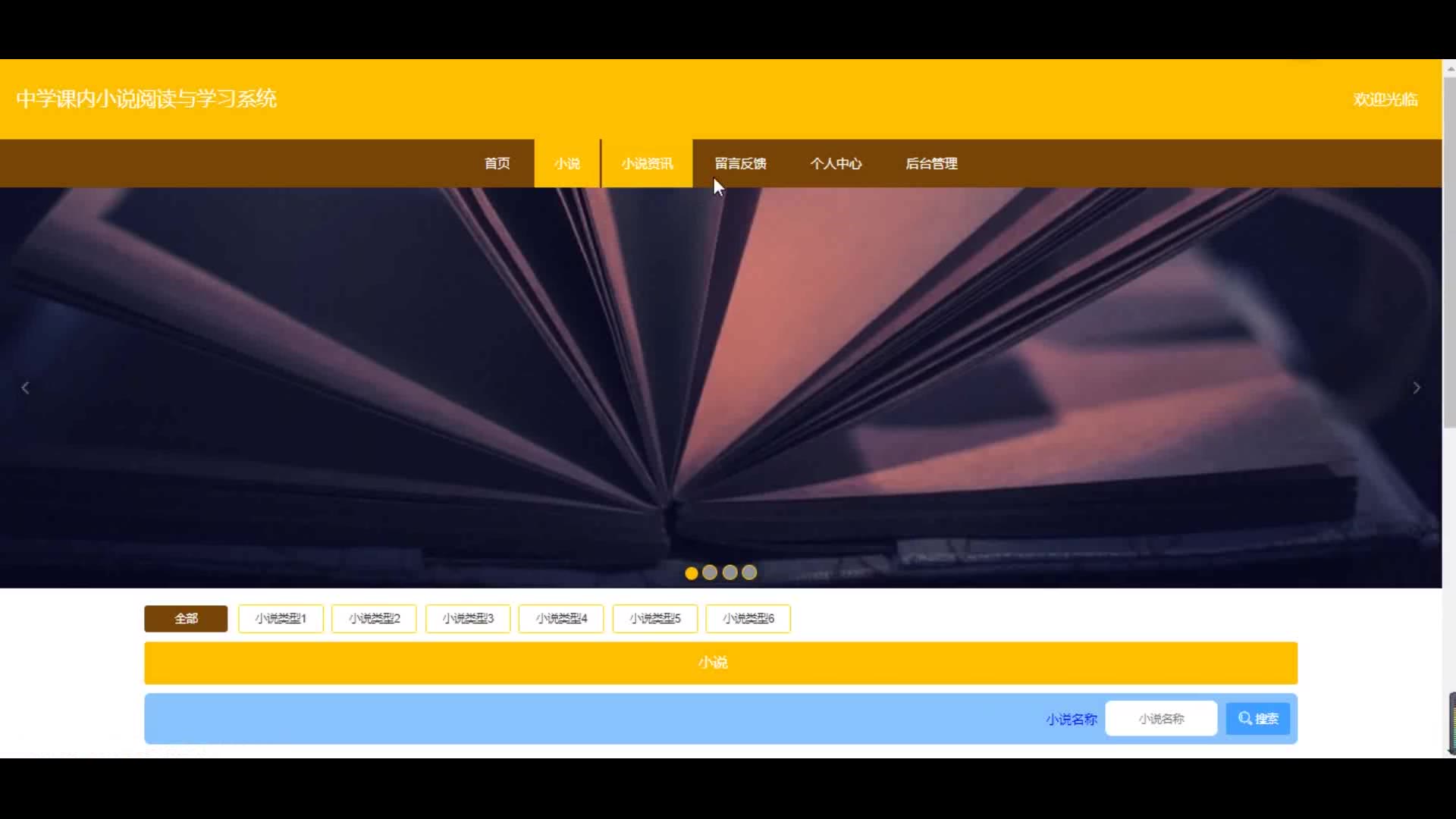Select first carousel indicator dot

point(691,573)
